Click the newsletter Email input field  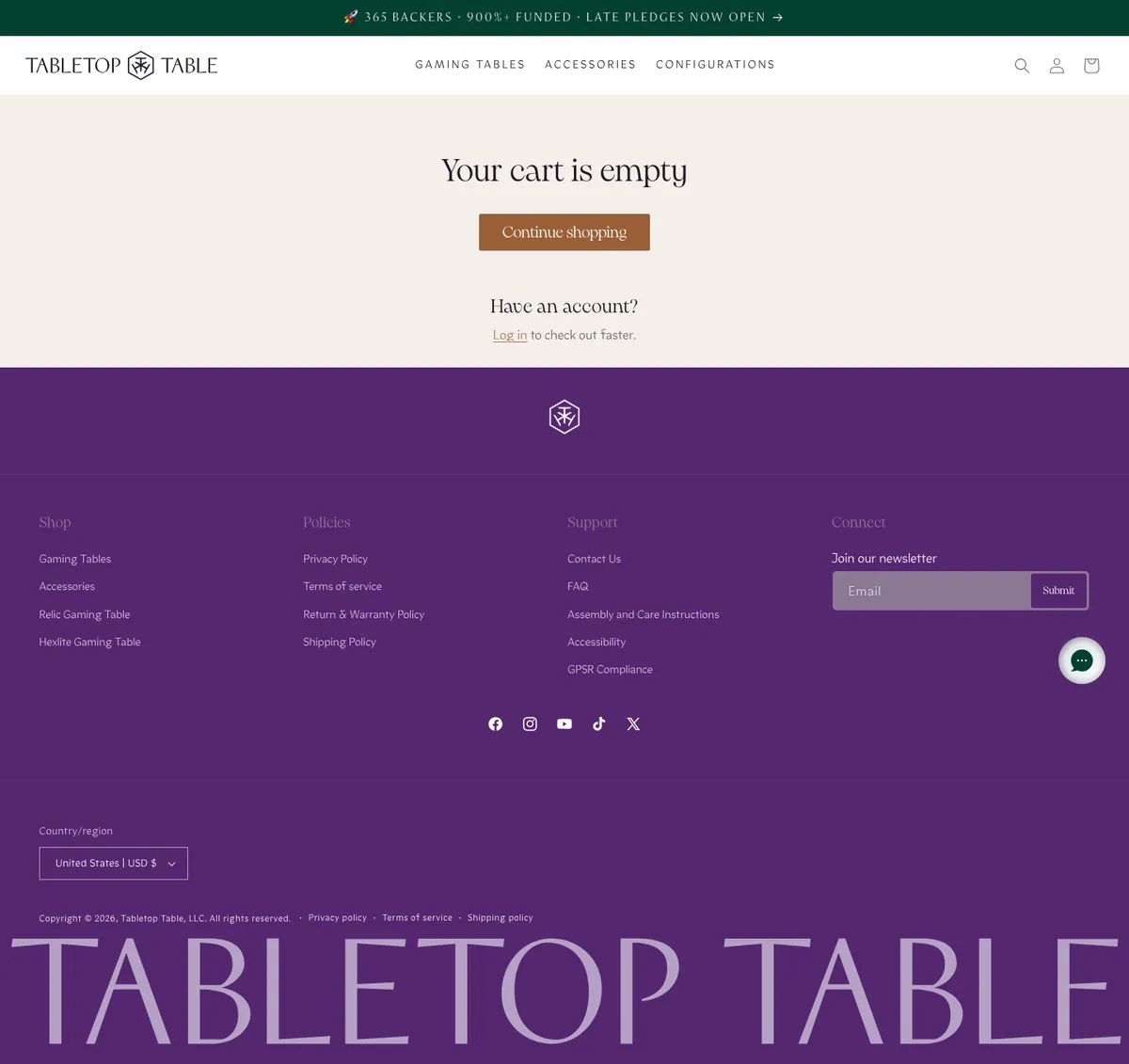[x=931, y=591]
